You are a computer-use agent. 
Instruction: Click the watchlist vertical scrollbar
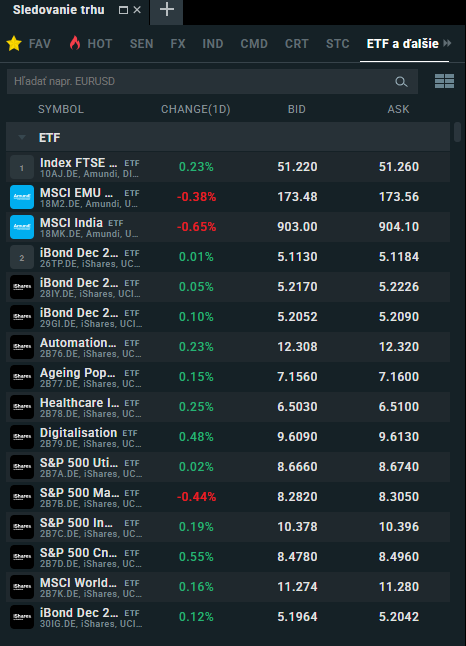(457, 132)
